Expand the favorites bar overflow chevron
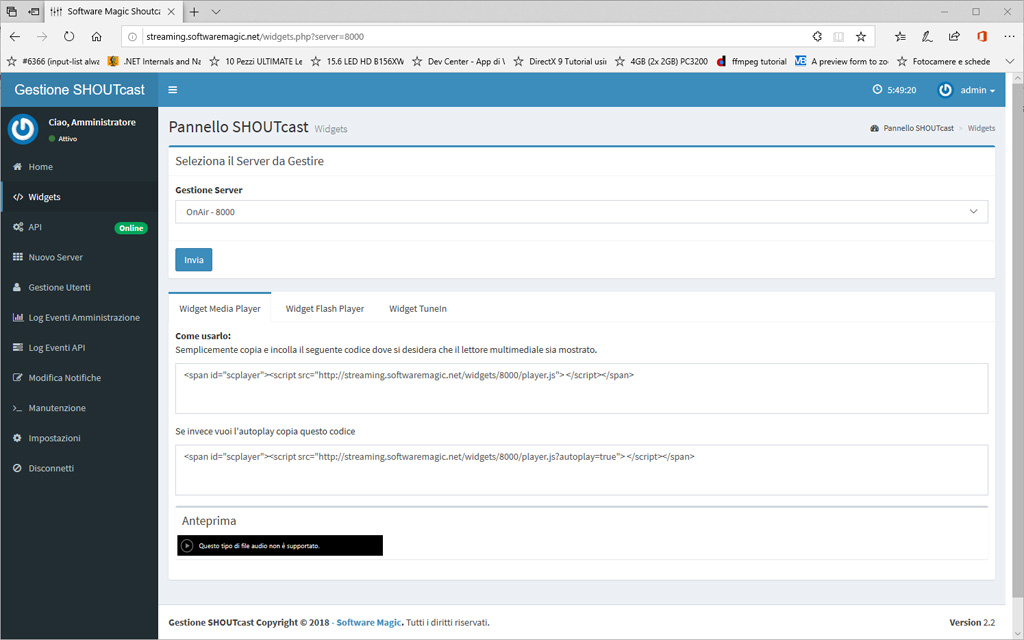 coord(1010,61)
